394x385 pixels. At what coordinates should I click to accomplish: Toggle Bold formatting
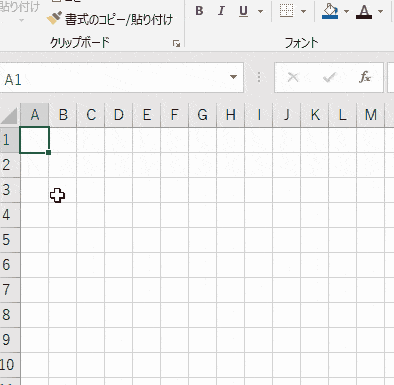click(199, 11)
